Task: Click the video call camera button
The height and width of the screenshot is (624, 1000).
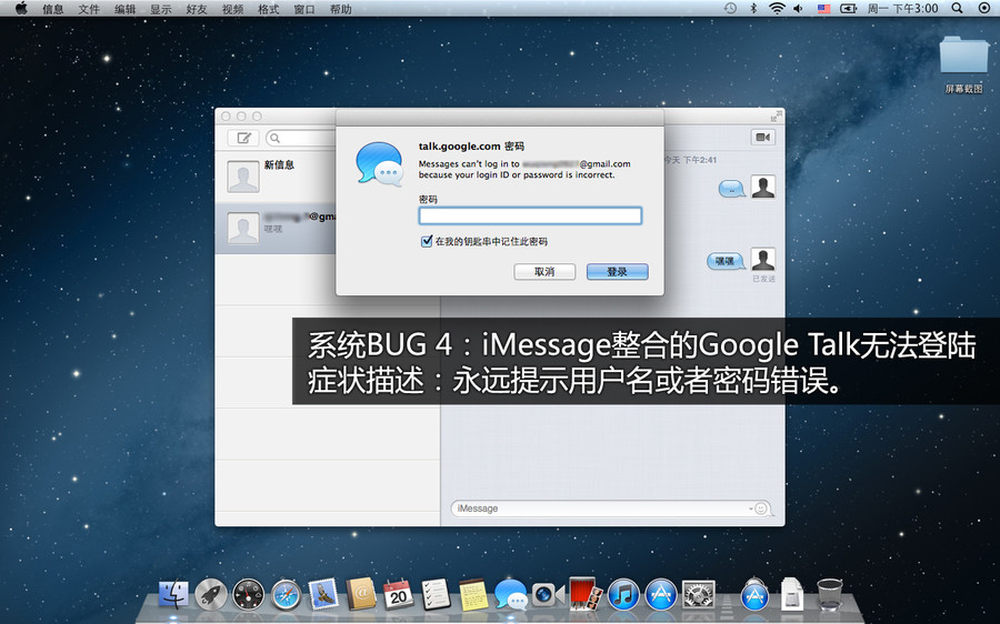Action: click(763, 137)
